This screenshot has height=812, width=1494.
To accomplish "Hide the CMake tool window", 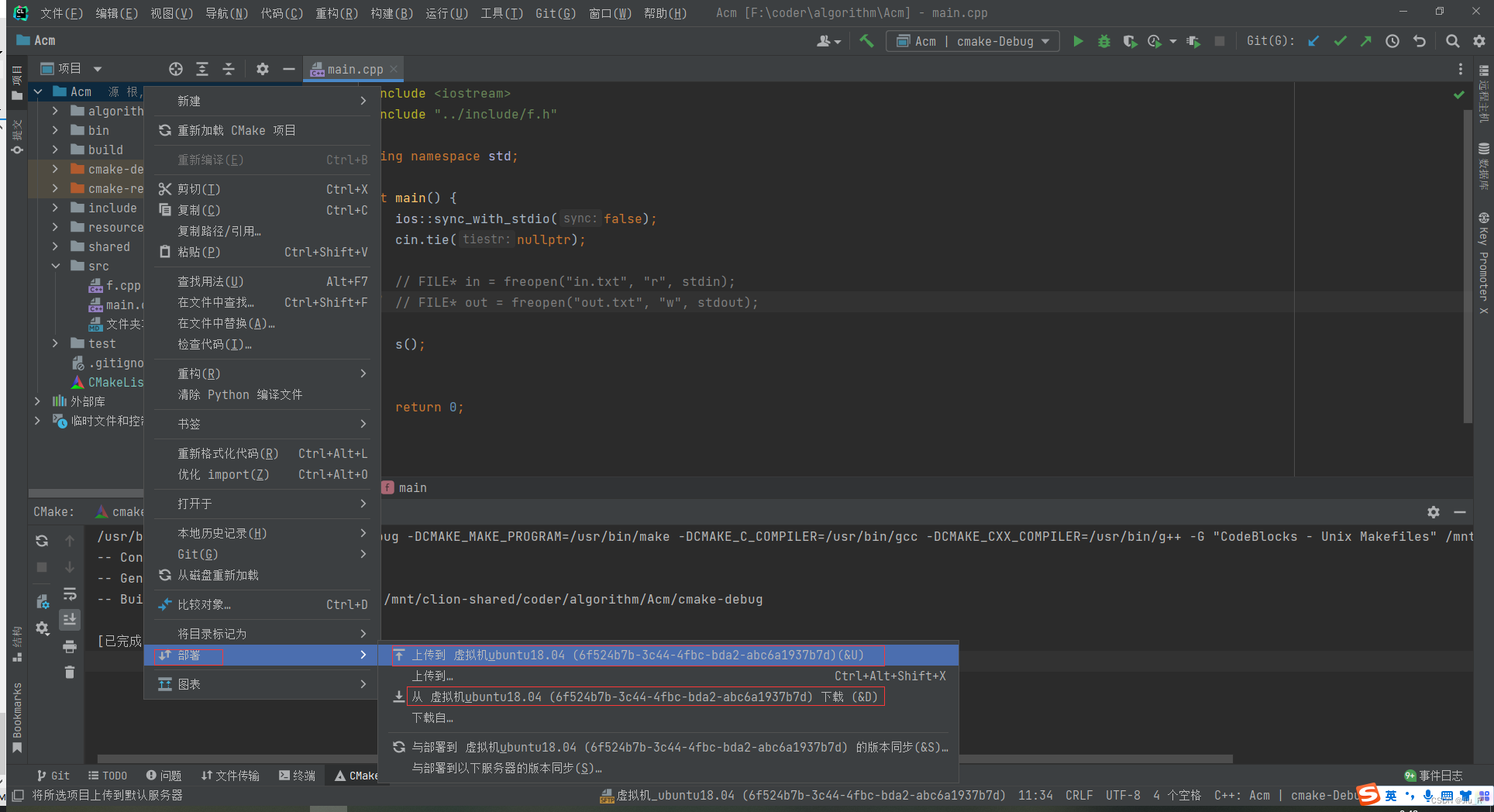I will click(x=1460, y=512).
